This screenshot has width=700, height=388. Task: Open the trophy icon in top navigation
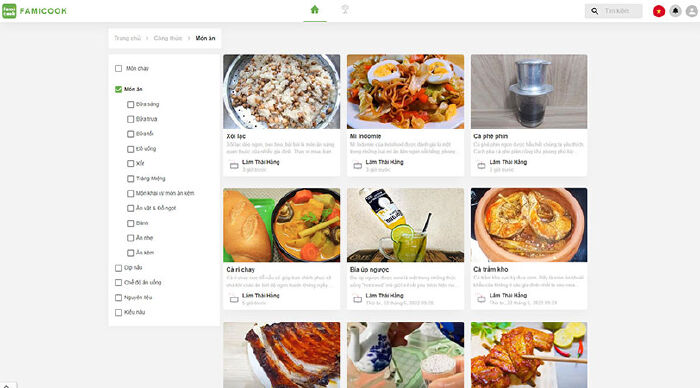tap(345, 10)
